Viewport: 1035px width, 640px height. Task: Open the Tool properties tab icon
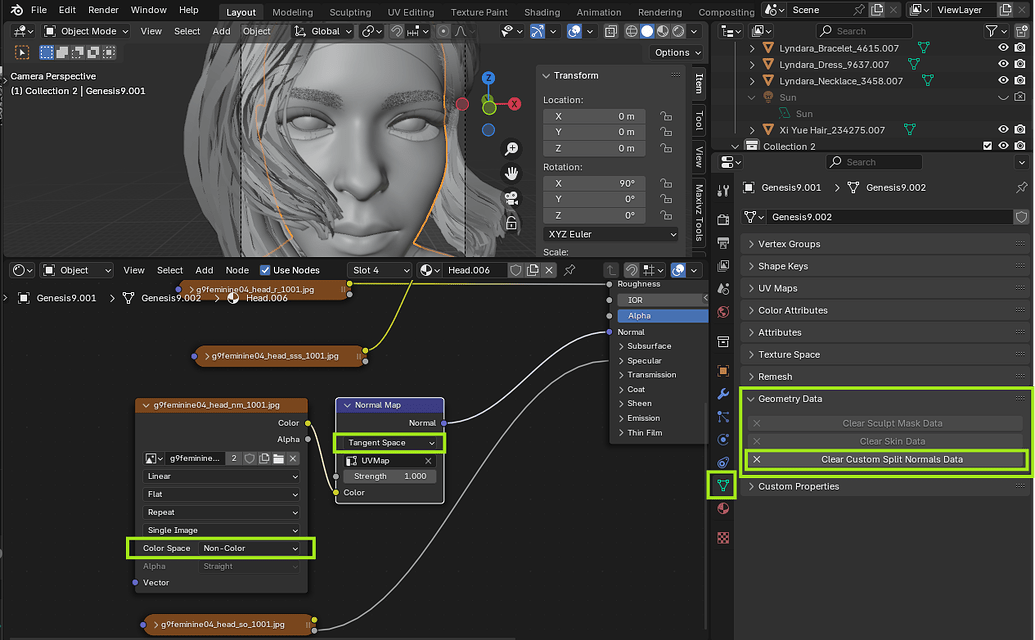[723, 191]
